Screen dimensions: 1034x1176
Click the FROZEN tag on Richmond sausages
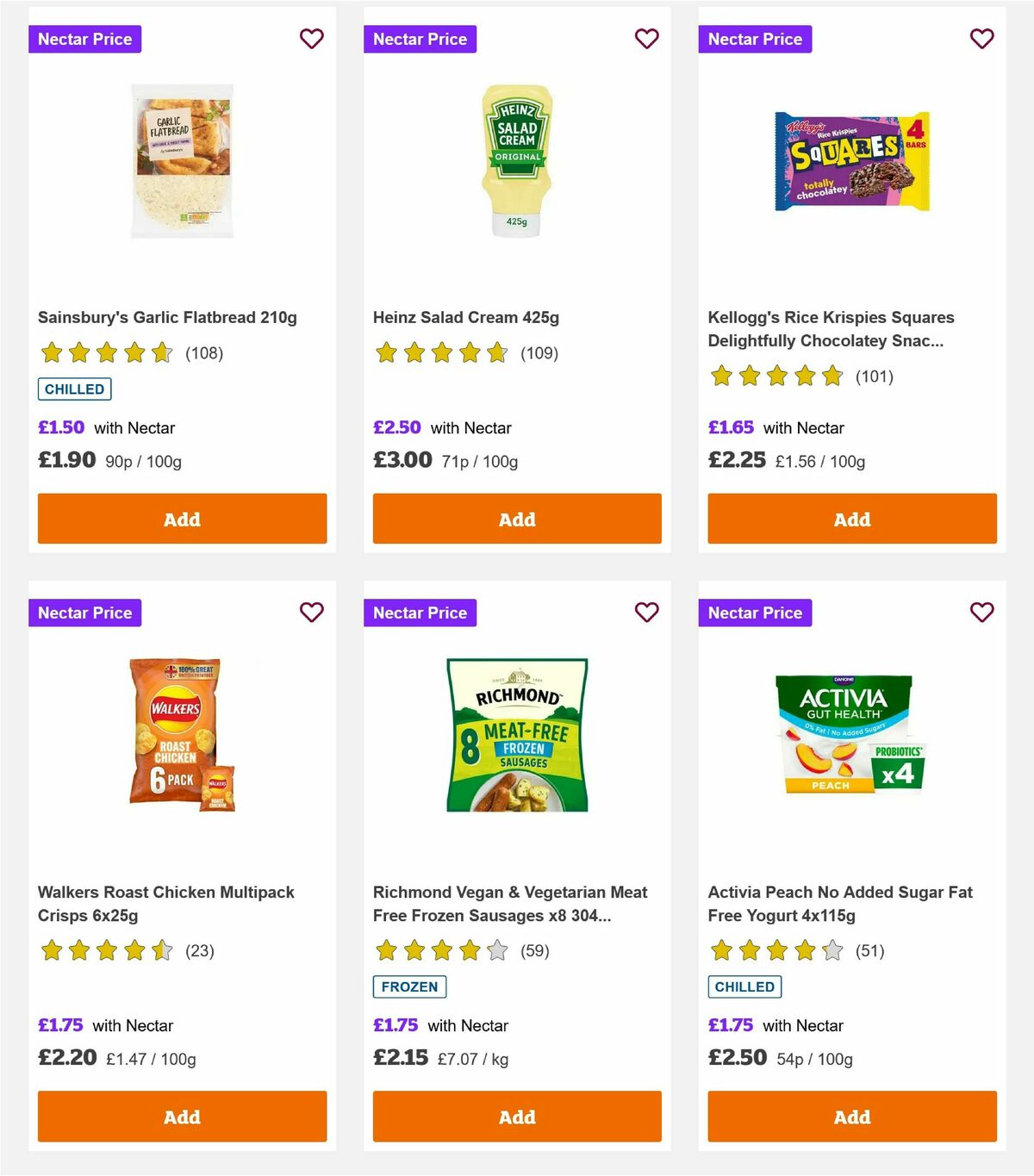point(409,986)
